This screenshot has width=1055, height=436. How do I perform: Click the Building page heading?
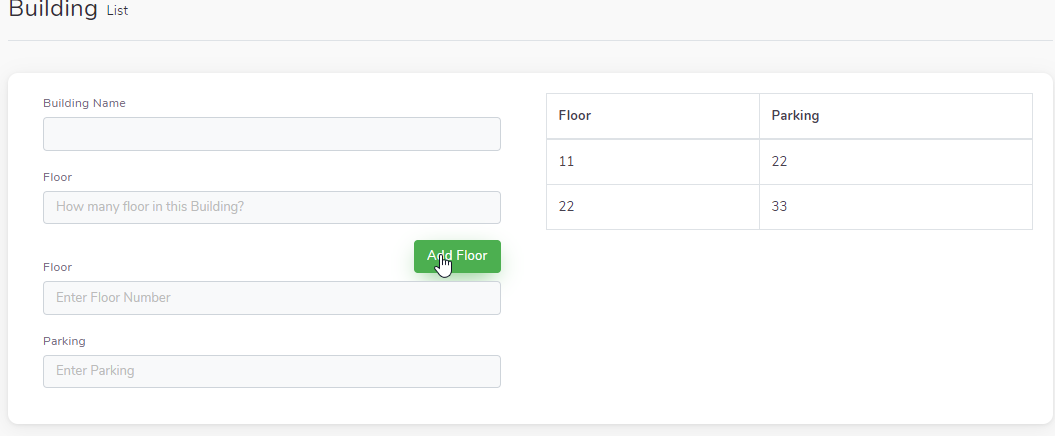[x=53, y=9]
